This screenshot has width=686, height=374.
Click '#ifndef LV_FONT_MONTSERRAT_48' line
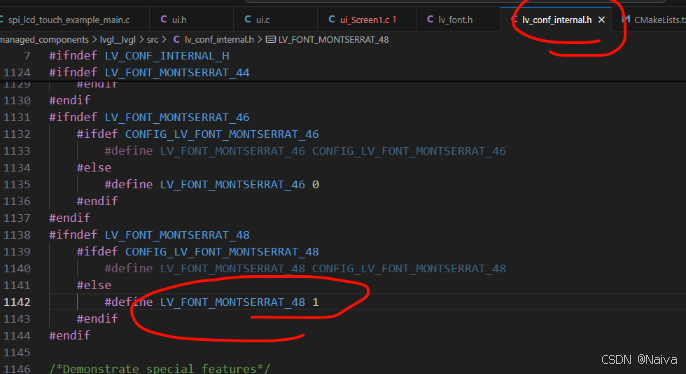(x=149, y=235)
